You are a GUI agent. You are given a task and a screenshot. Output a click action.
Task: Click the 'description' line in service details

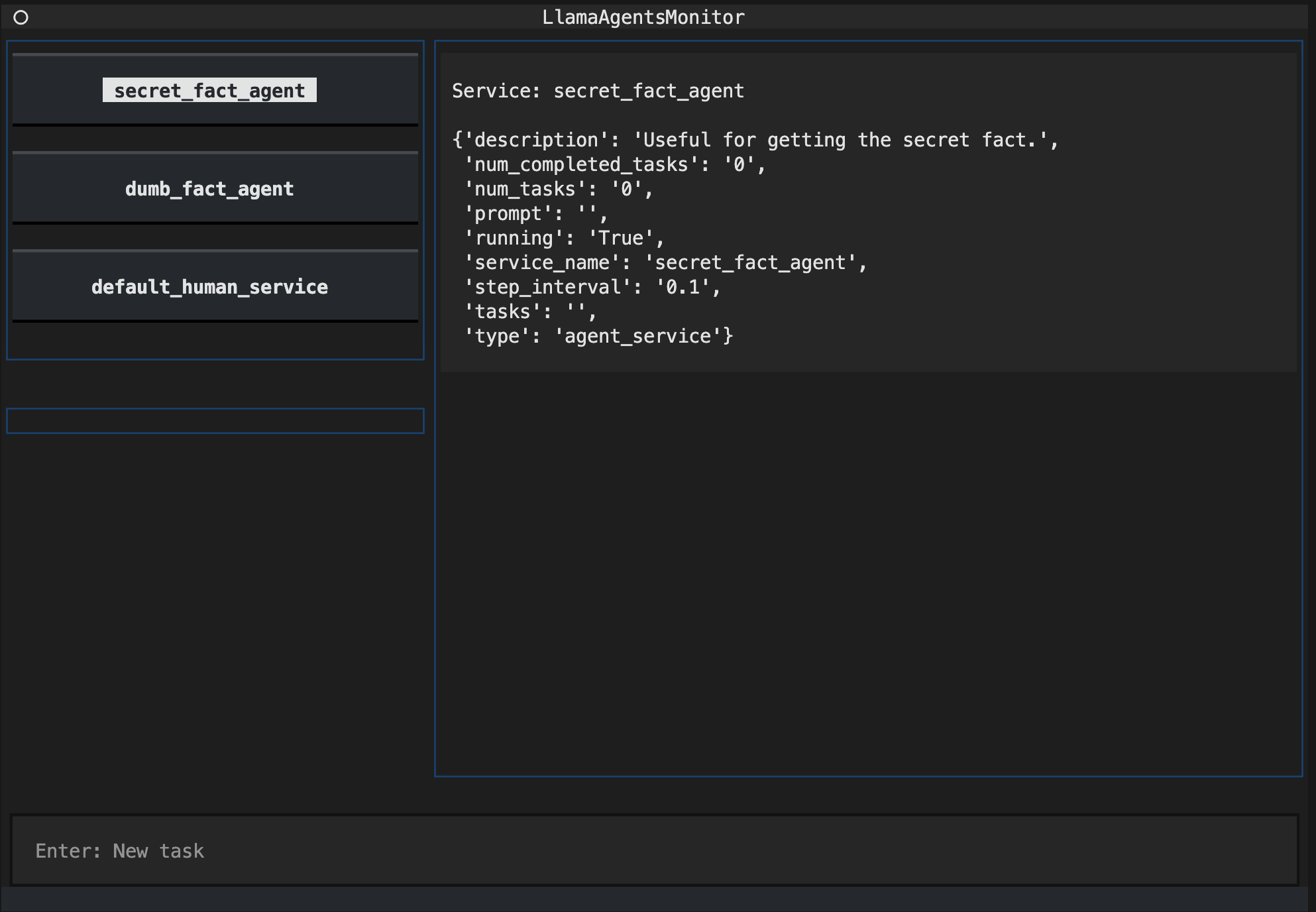click(755, 140)
